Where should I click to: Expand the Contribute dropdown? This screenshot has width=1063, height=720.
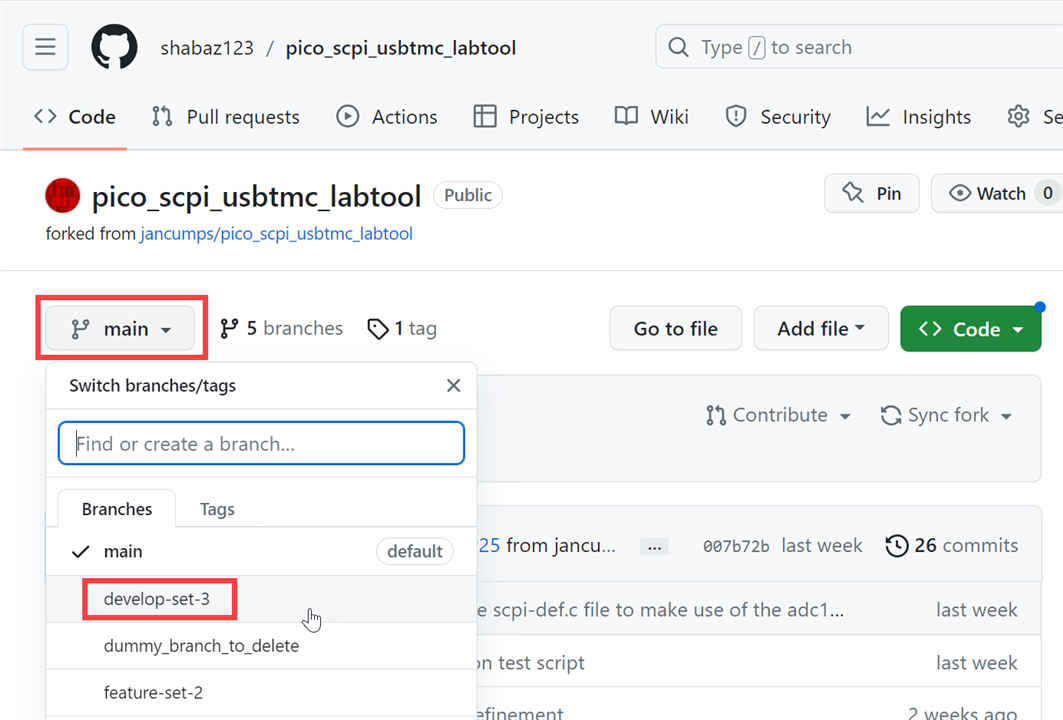[x=778, y=415]
